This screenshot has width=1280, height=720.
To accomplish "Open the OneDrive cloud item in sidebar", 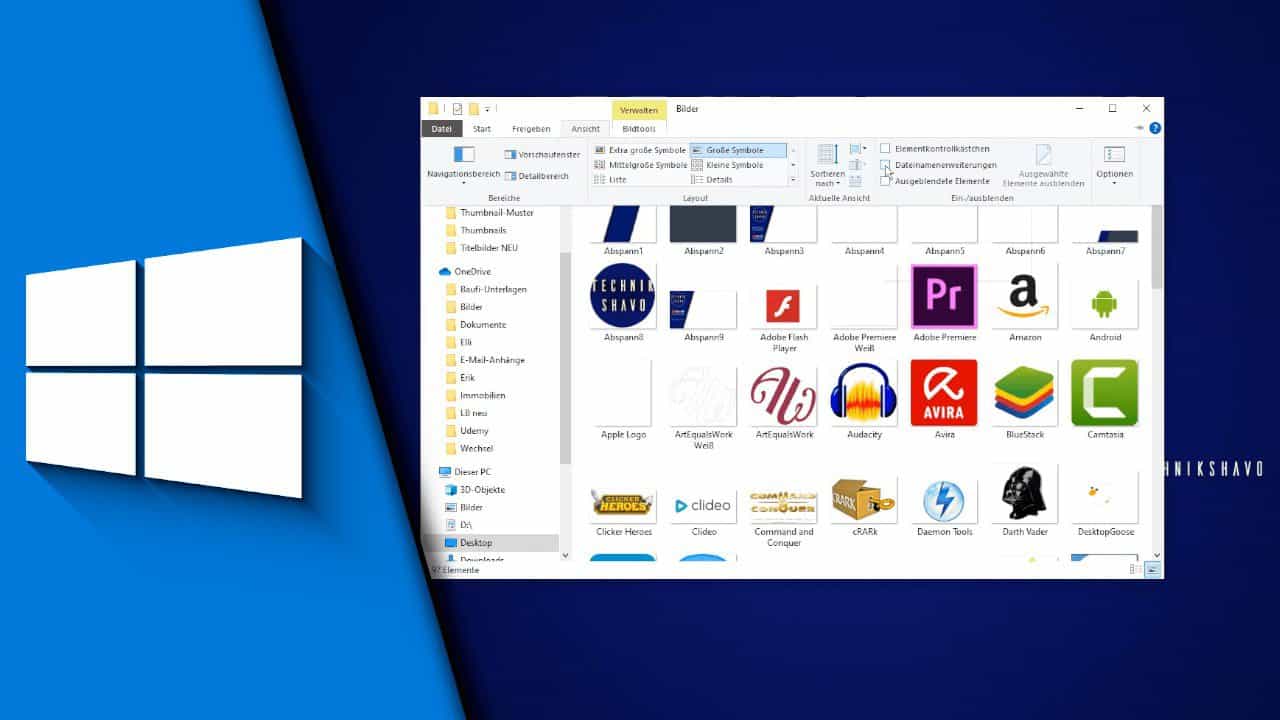I will tap(464, 271).
